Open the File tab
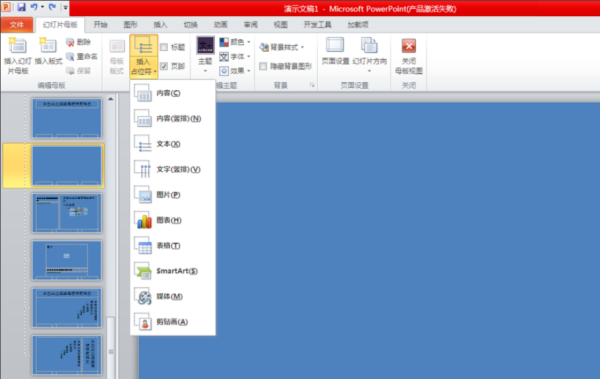 coord(16,25)
